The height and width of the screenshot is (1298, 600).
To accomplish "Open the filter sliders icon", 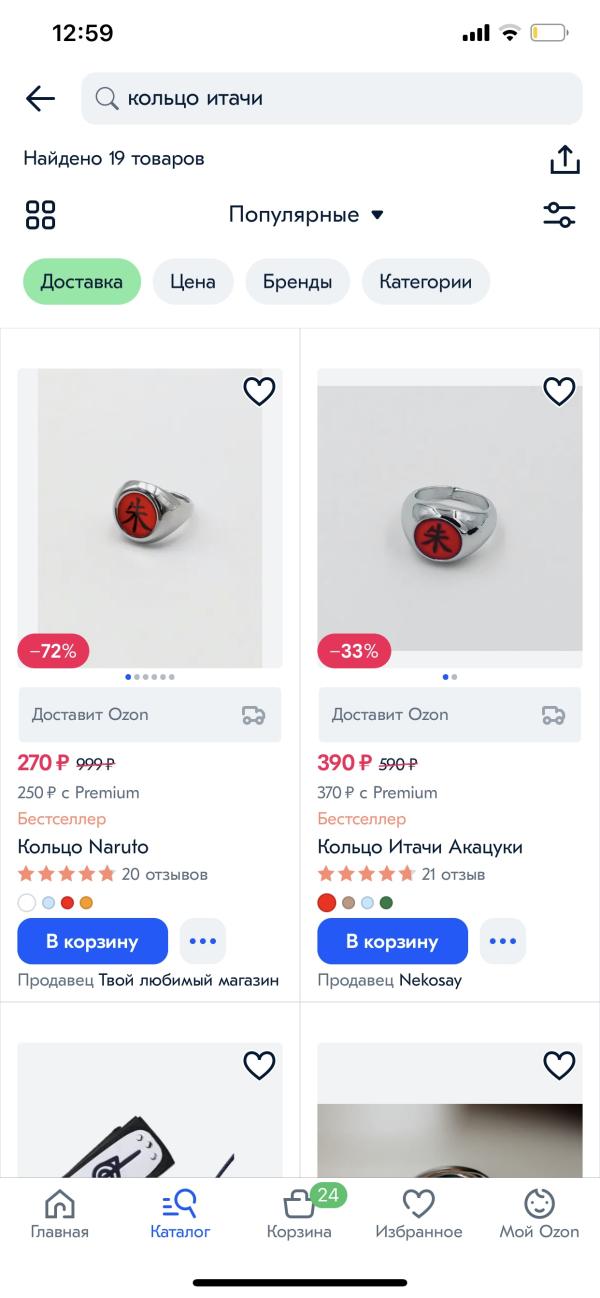I will 559,215.
